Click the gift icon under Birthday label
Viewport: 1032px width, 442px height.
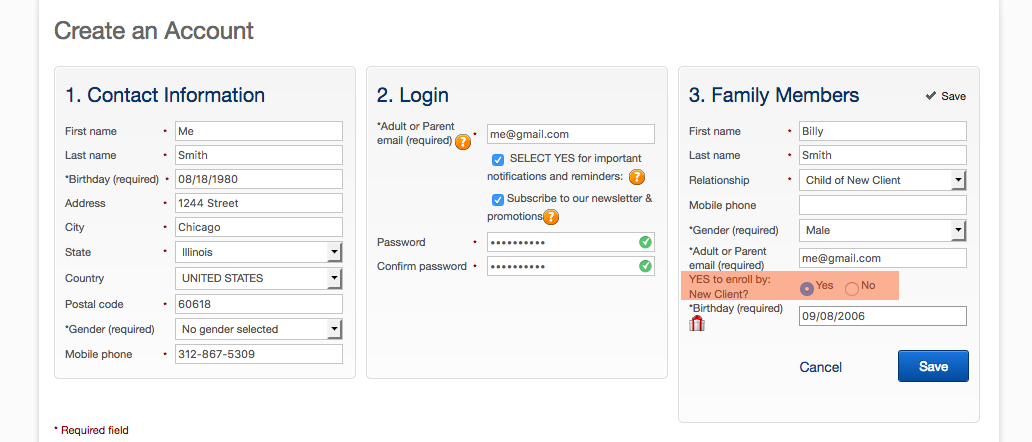point(697,324)
